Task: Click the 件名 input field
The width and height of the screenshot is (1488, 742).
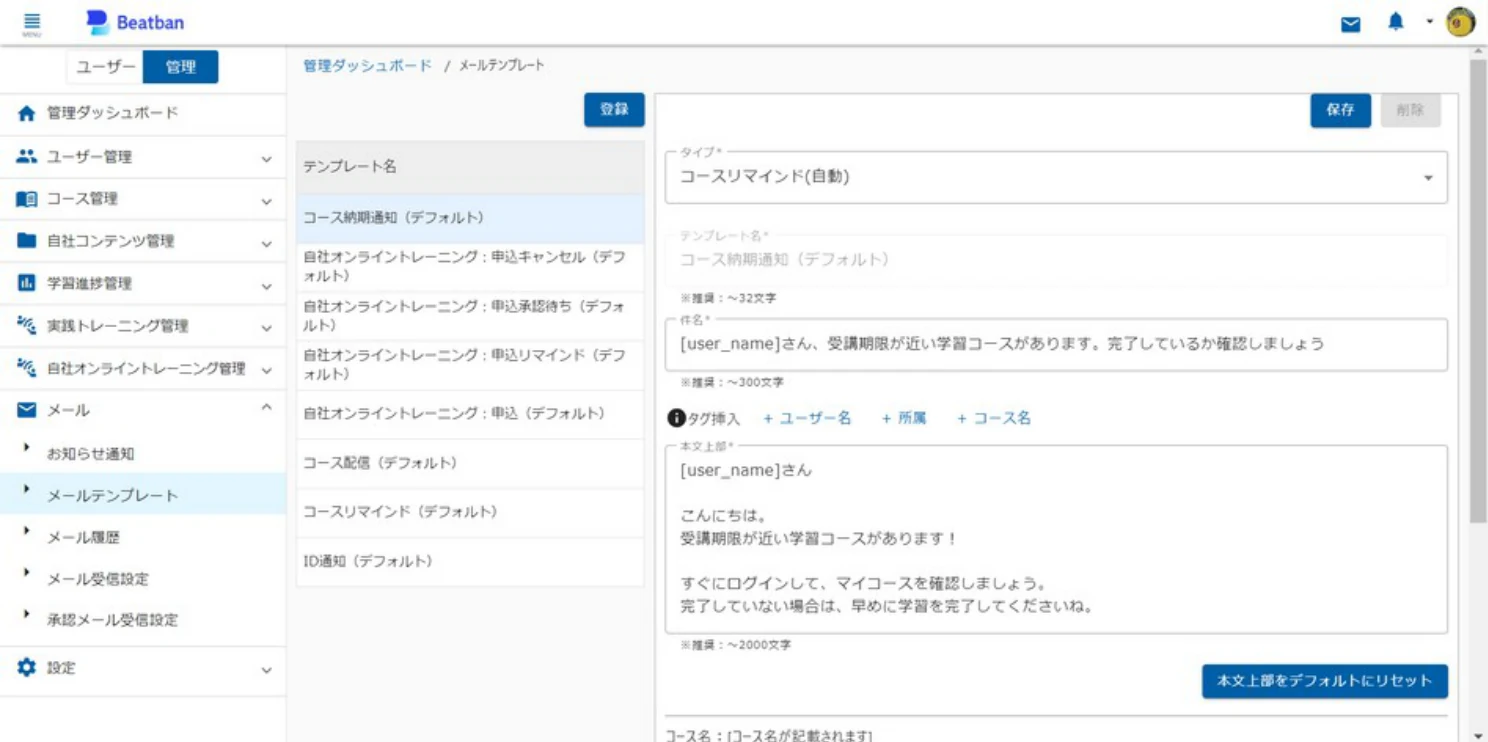Action: point(1056,345)
